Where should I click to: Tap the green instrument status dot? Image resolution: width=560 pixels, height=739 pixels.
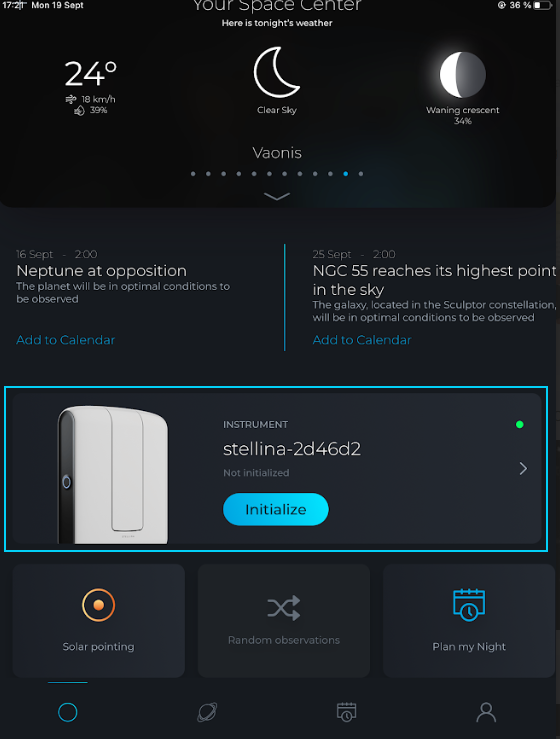coord(519,425)
